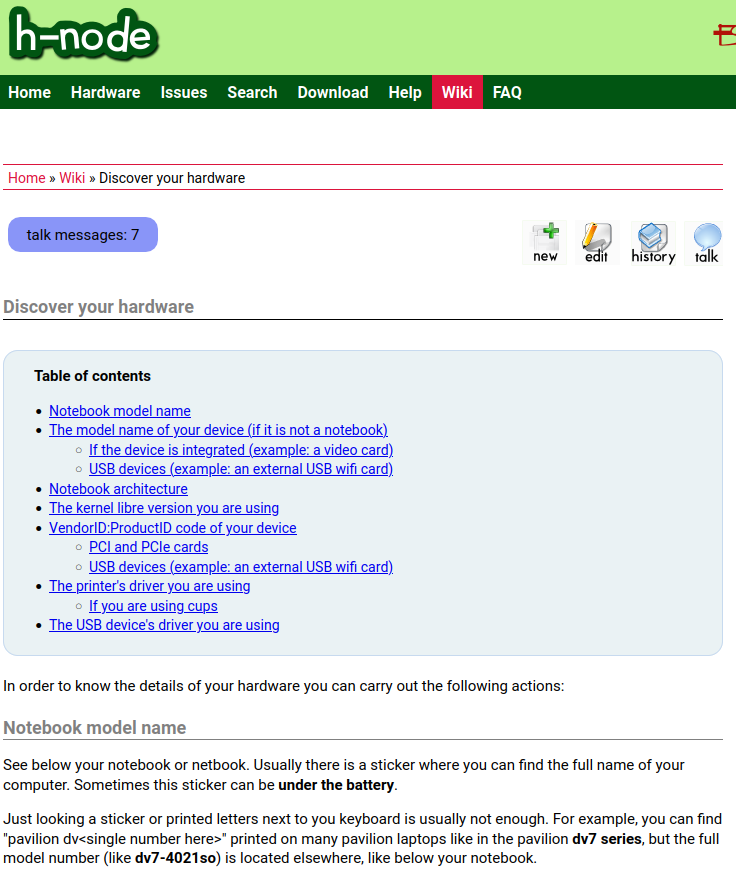View page history icon
This screenshot has height=872, width=736.
(x=653, y=243)
